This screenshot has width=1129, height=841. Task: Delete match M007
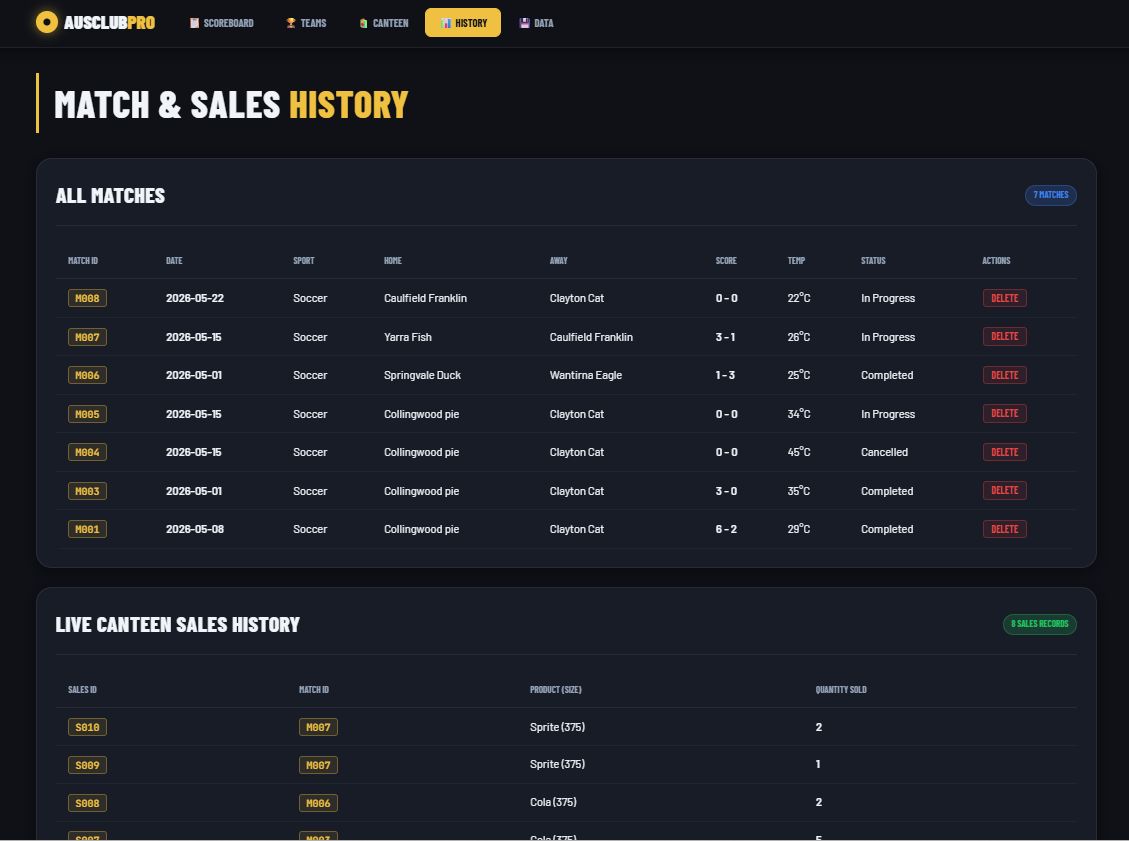tap(1004, 336)
